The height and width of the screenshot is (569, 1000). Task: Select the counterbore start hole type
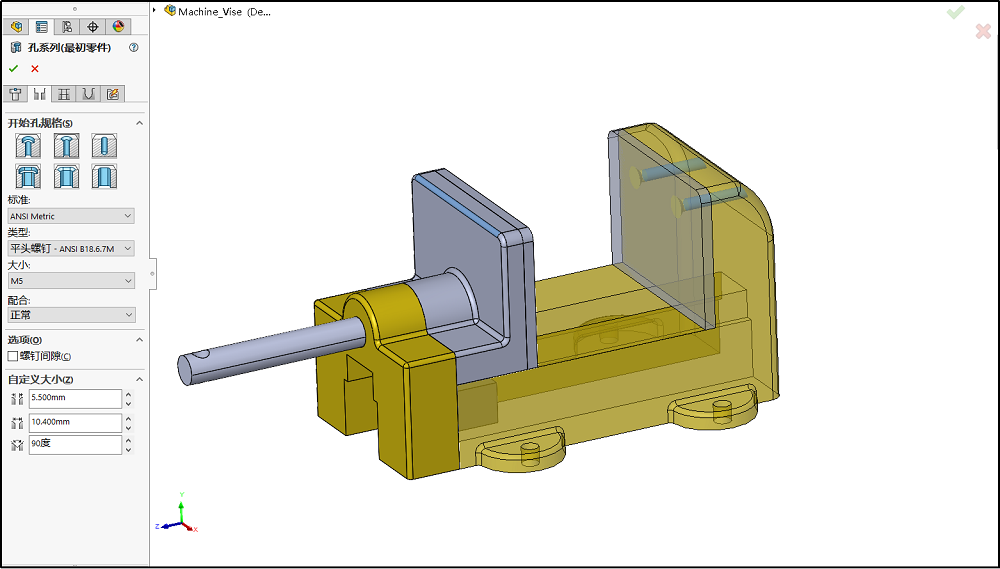click(28, 145)
